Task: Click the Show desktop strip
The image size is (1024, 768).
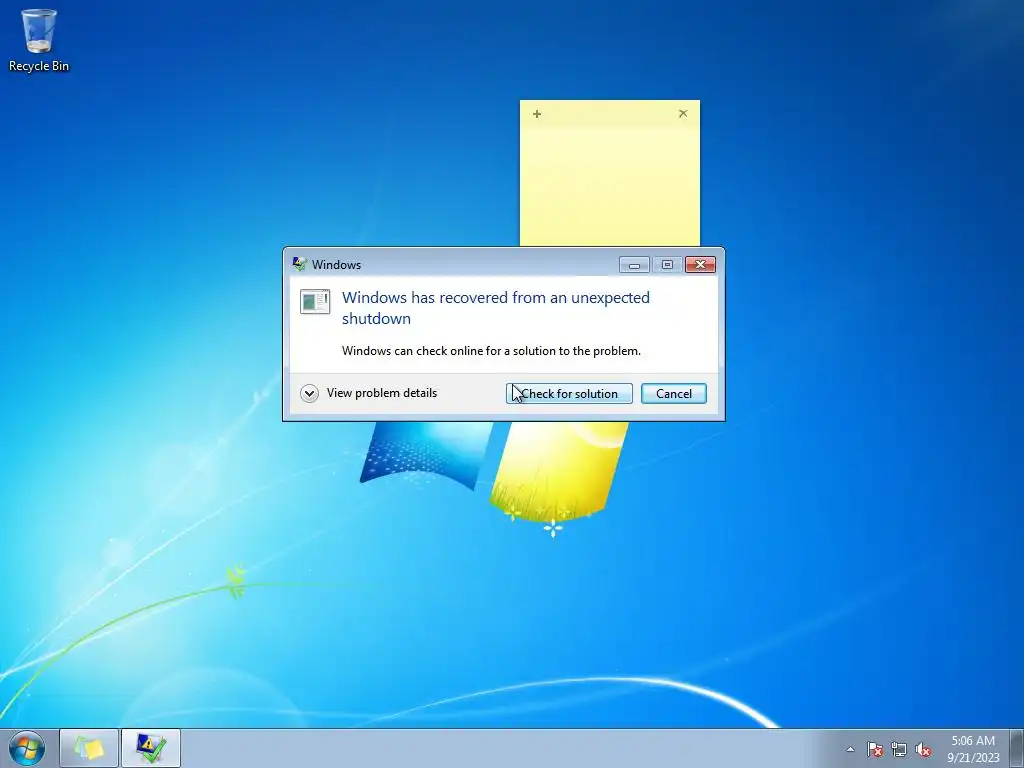Action: click(x=1017, y=748)
